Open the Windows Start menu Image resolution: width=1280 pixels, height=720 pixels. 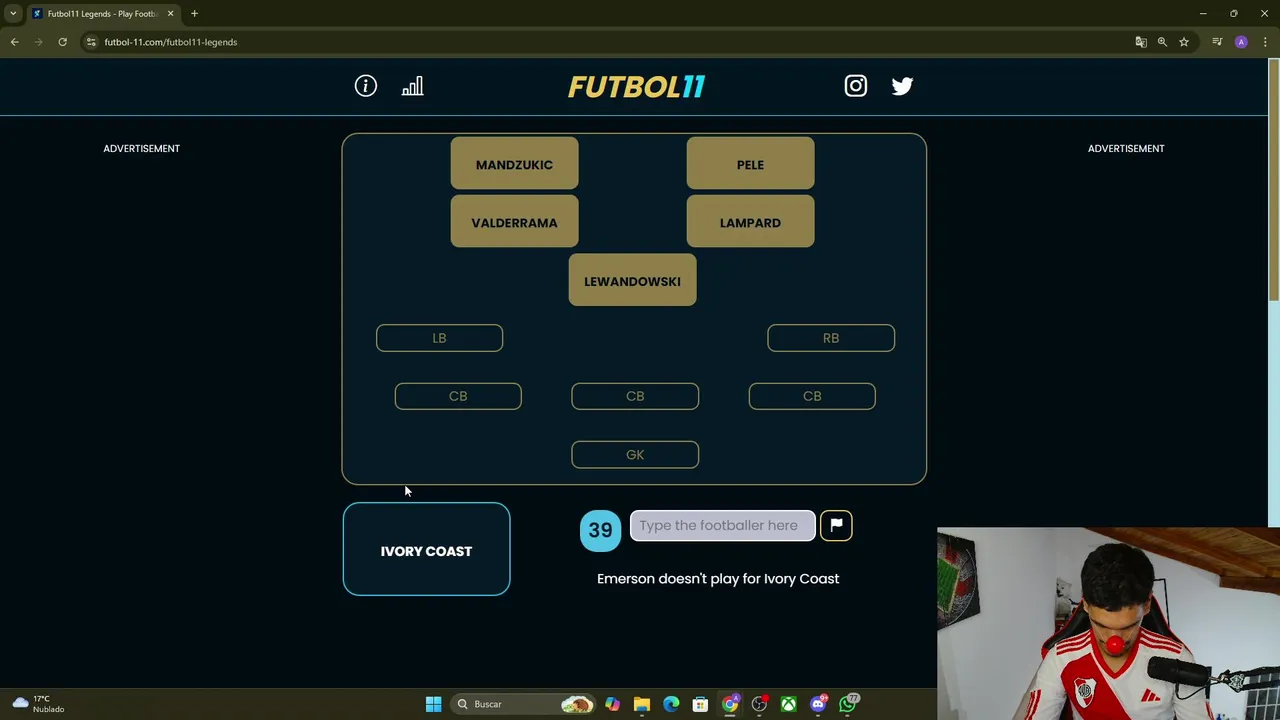click(433, 704)
